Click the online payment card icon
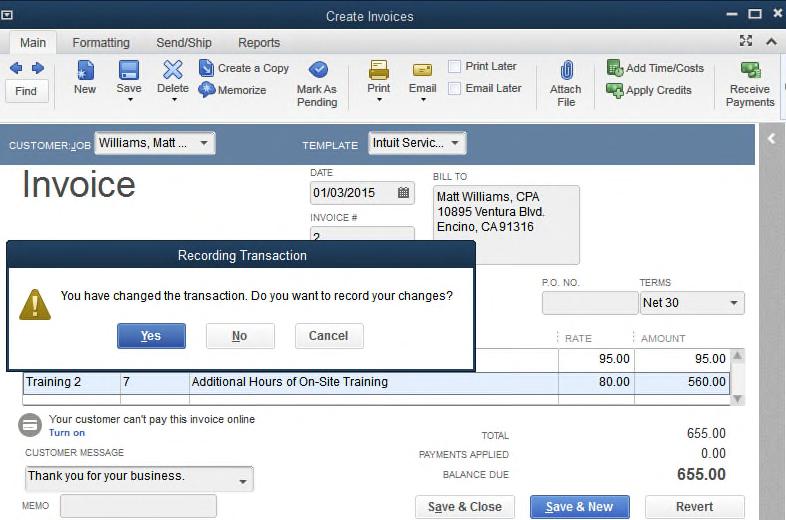This screenshot has width=786, height=520. (30, 425)
